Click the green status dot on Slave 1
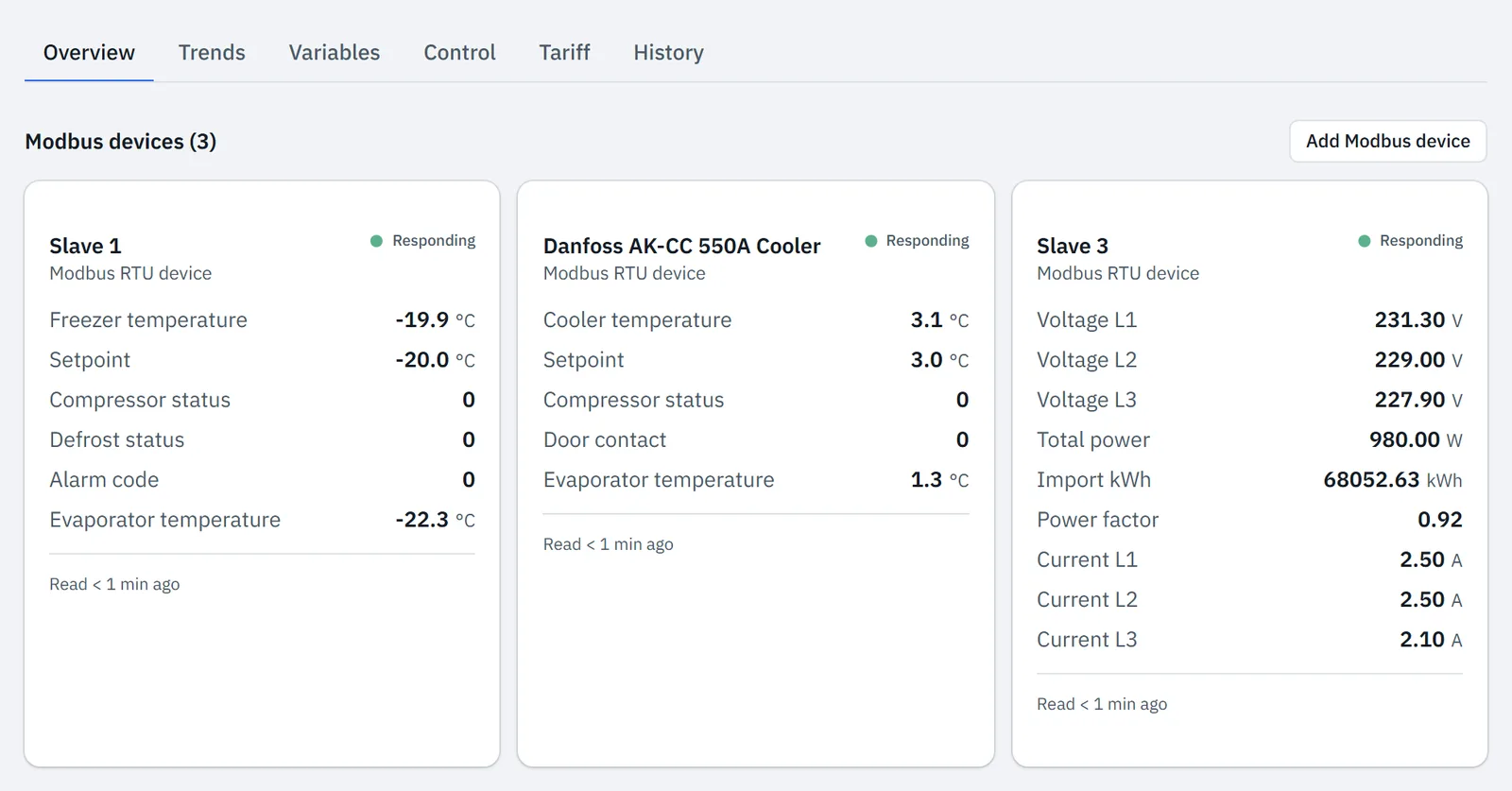Image resolution: width=1512 pixels, height=791 pixels. point(376,241)
